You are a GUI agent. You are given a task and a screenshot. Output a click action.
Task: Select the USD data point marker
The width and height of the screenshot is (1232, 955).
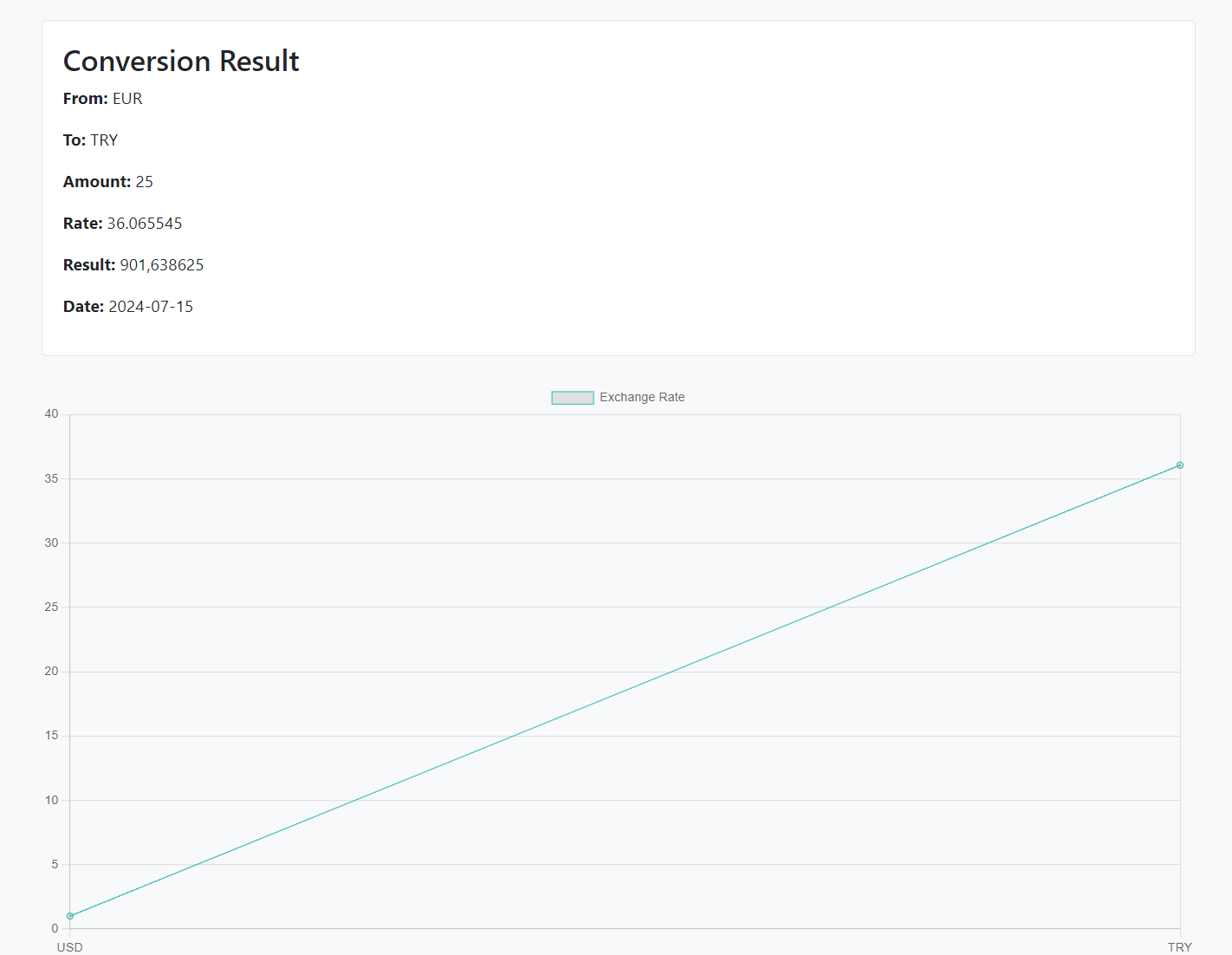point(70,916)
